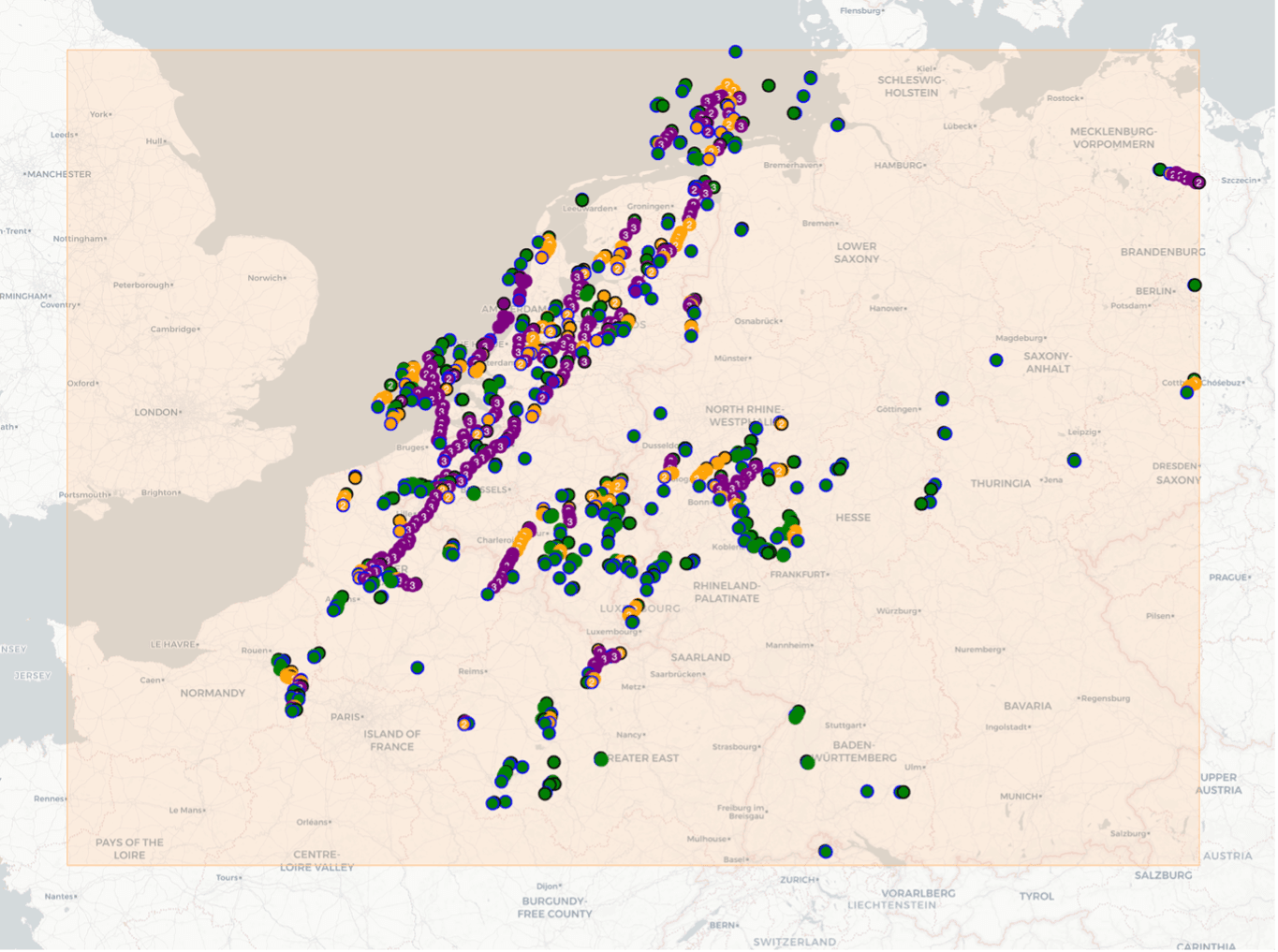Select the green marker left of Greater East label

tap(601, 759)
